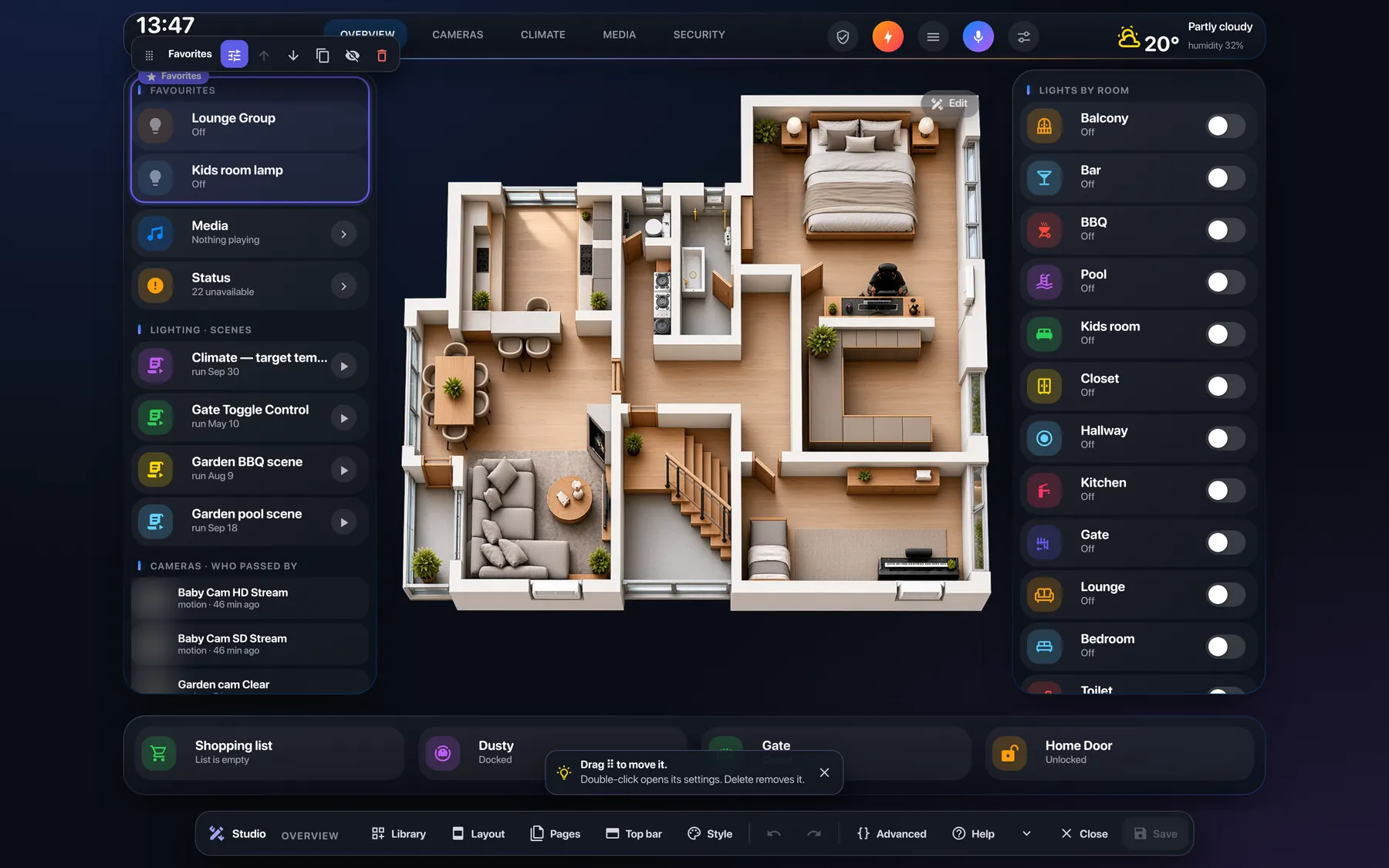
Task: Run the Gate Toggle Control scene
Action: (343, 418)
